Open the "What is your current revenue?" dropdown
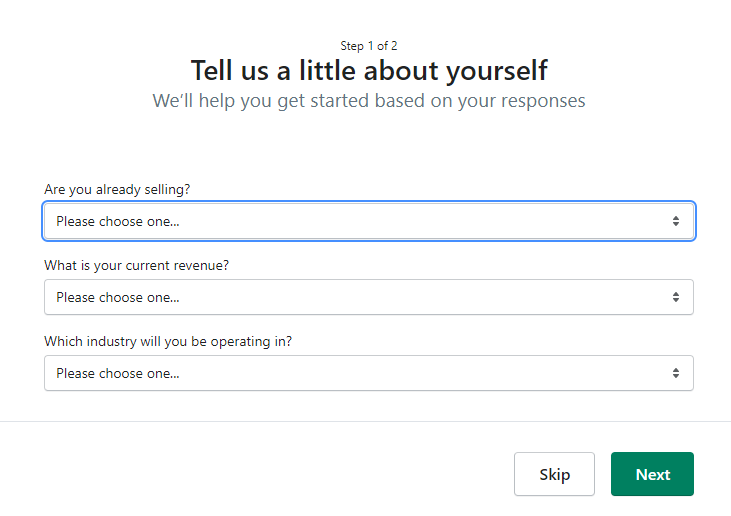This screenshot has width=731, height=516. (x=369, y=297)
